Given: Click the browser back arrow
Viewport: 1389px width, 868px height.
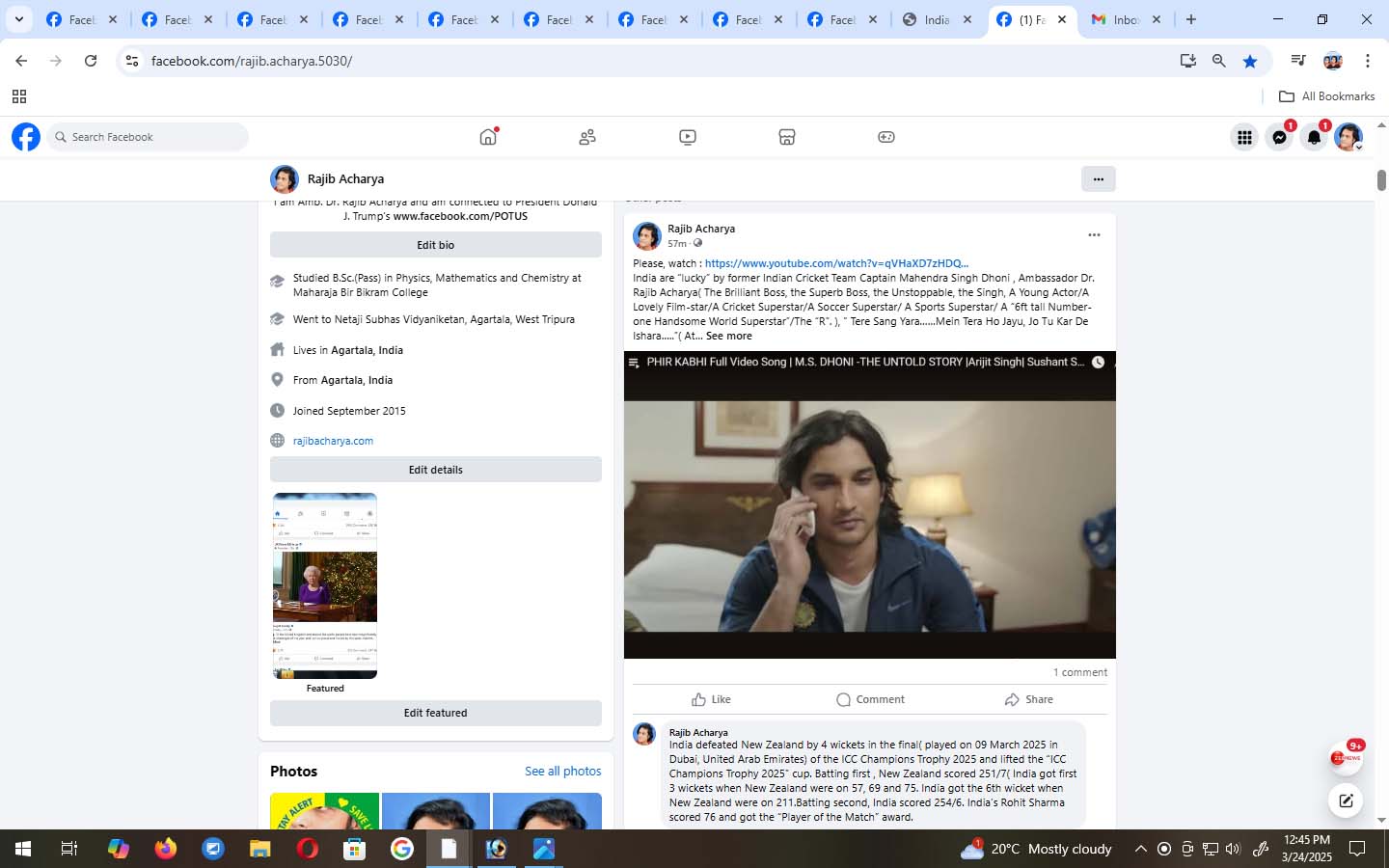Looking at the screenshot, I should tap(21, 61).
